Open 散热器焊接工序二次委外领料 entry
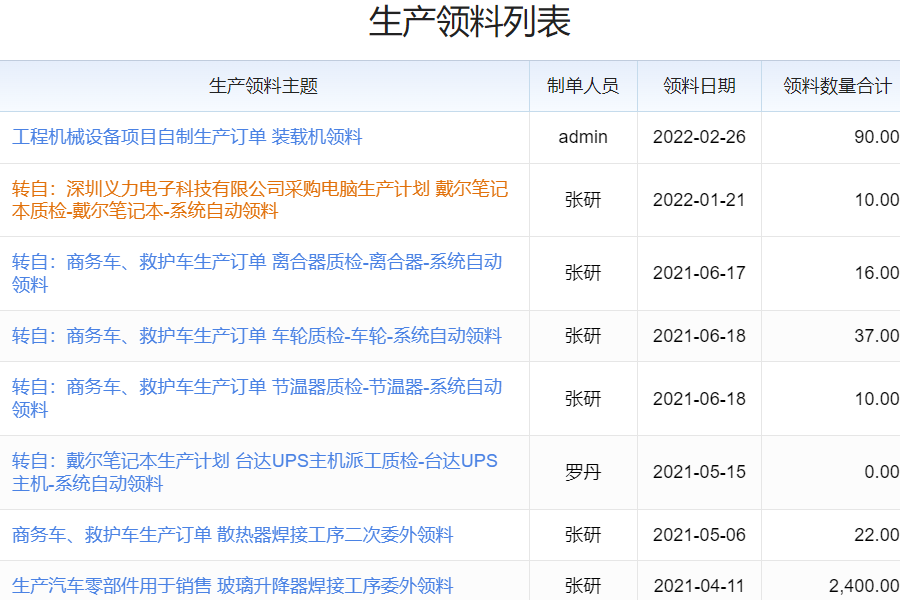The width and height of the screenshot is (900, 600). coord(232,535)
